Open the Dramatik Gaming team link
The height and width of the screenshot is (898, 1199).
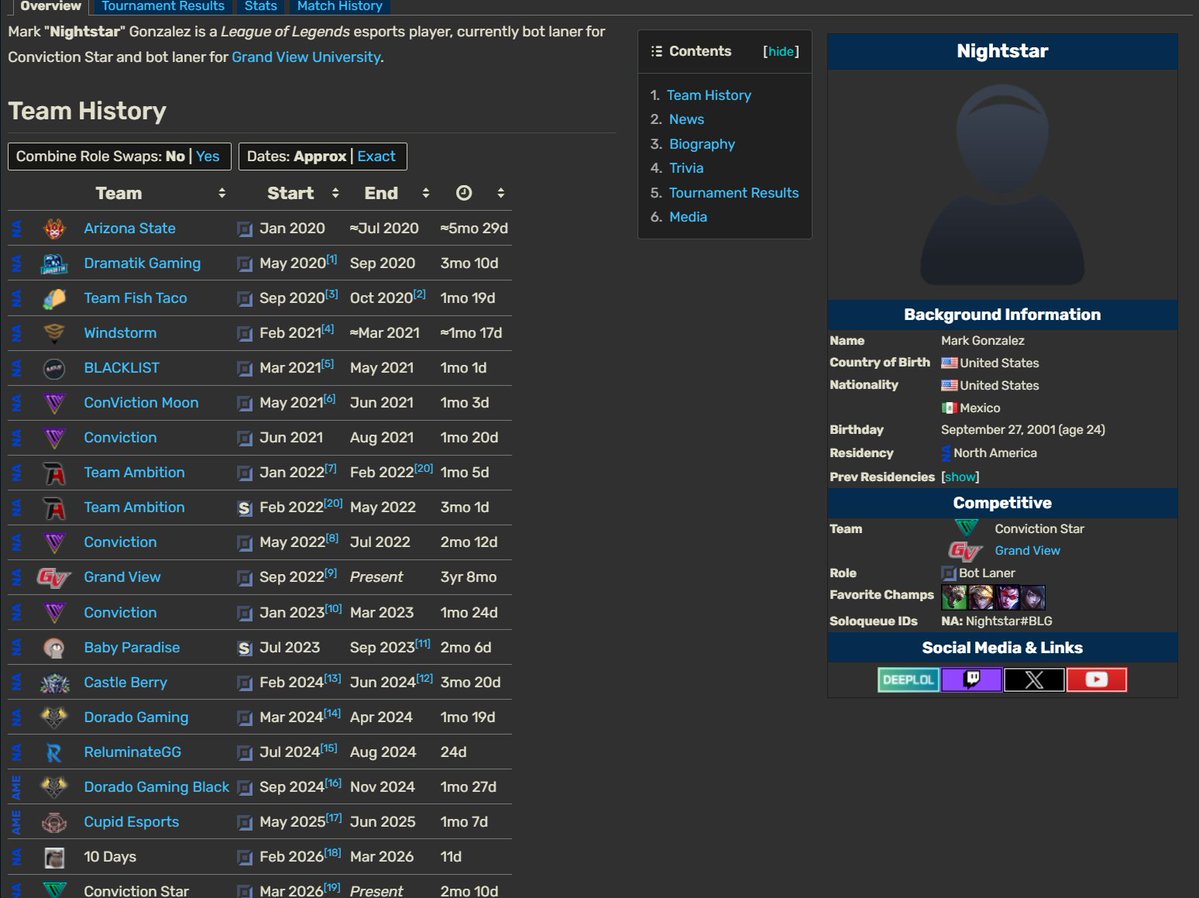pos(142,263)
